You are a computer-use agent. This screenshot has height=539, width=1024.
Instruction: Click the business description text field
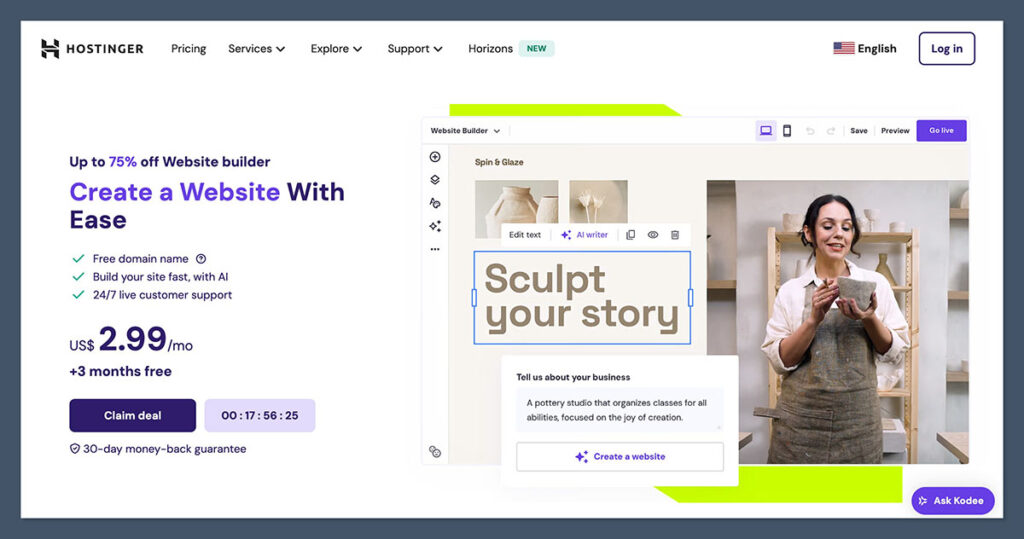(x=620, y=410)
